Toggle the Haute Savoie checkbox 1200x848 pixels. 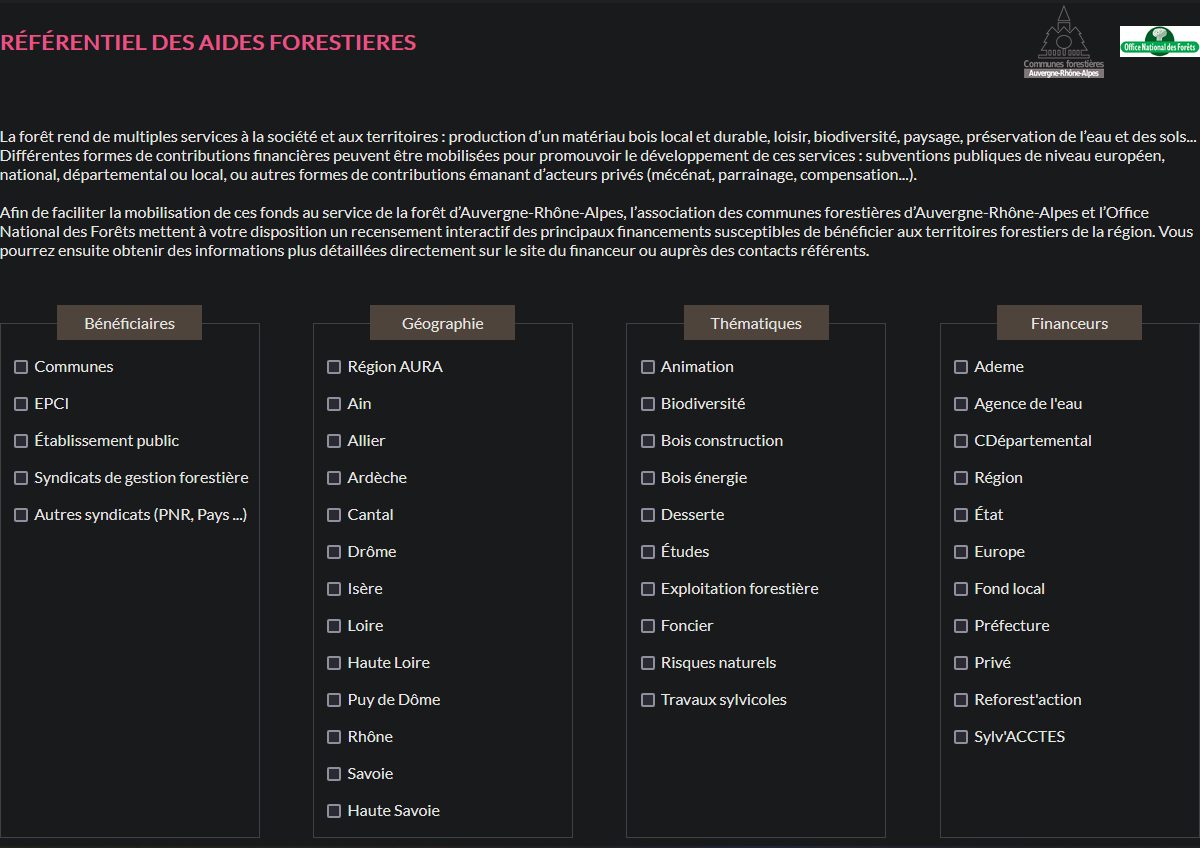[x=334, y=811]
